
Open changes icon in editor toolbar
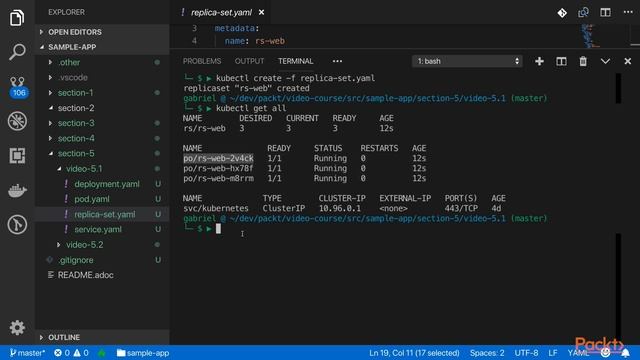tap(583, 13)
